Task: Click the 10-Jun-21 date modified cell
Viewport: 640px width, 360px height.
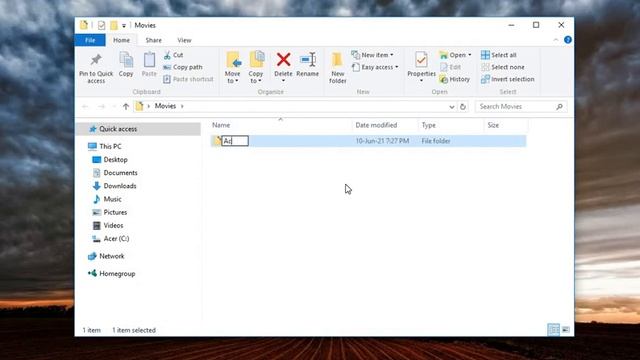Action: point(382,141)
